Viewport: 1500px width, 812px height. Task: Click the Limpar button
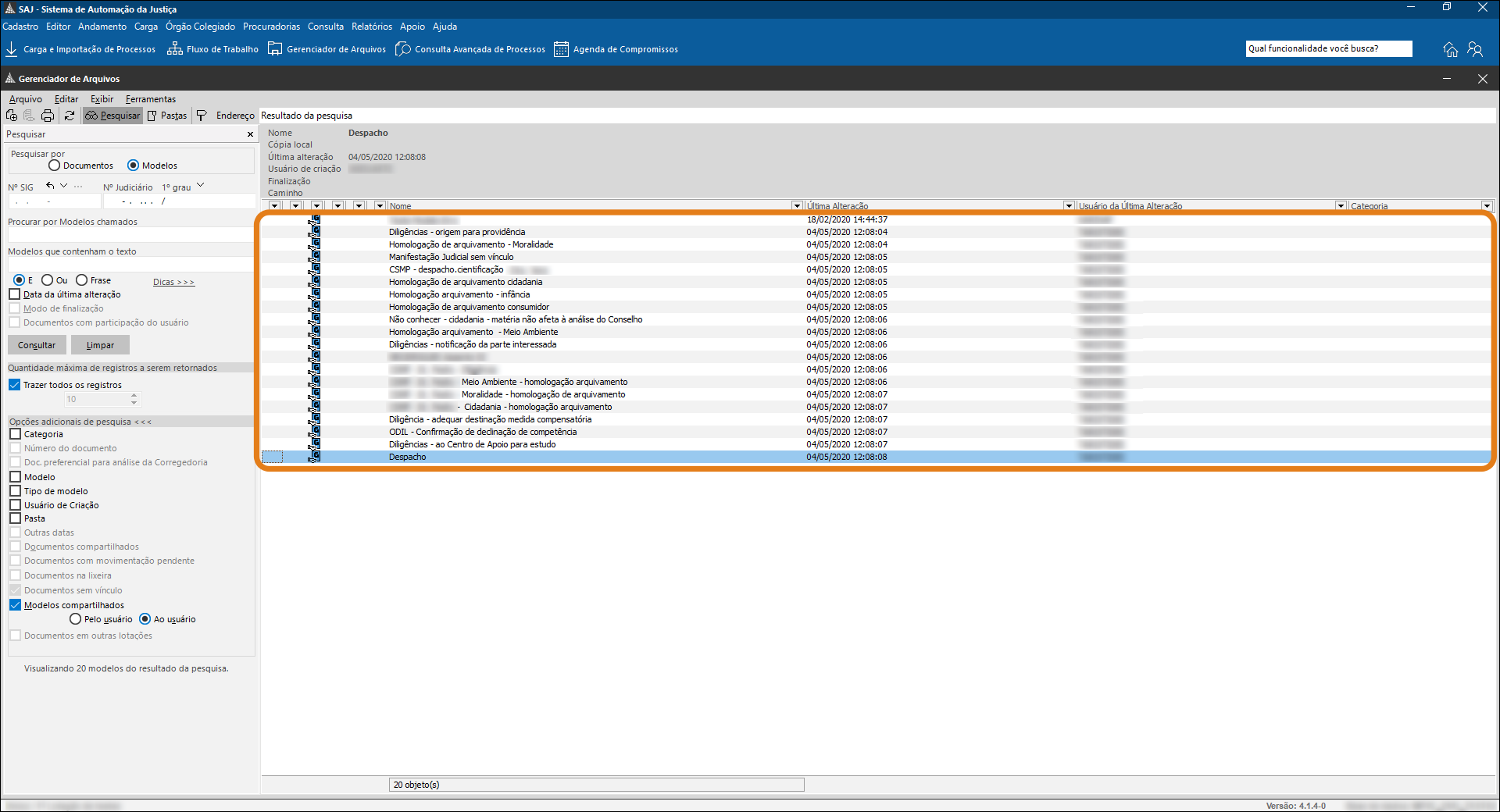tap(100, 345)
